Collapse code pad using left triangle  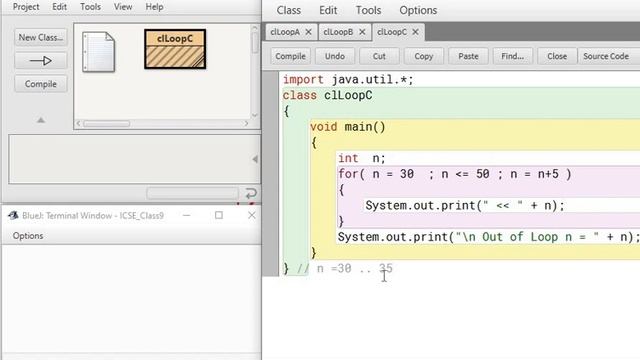[x=255, y=159]
